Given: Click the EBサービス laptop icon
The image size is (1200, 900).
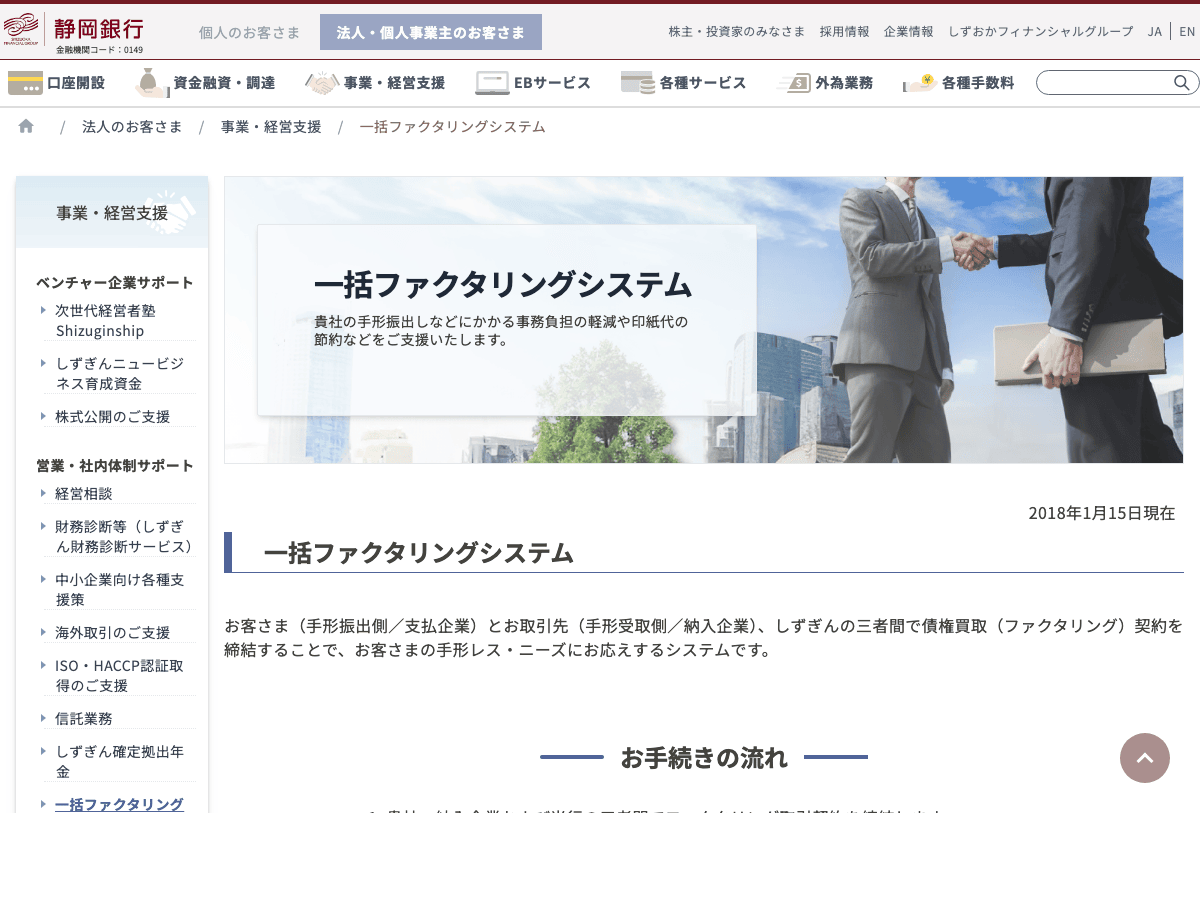Looking at the screenshot, I should coord(492,83).
